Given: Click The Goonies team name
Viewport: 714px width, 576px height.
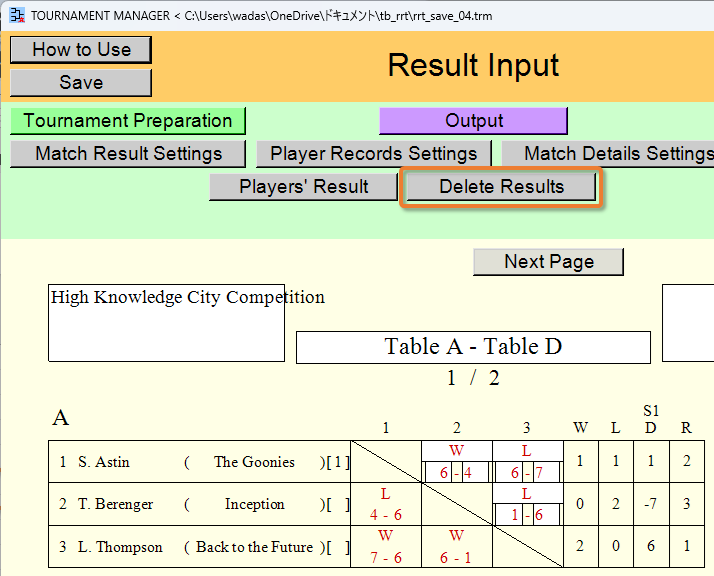Looking at the screenshot, I should coord(254,462).
